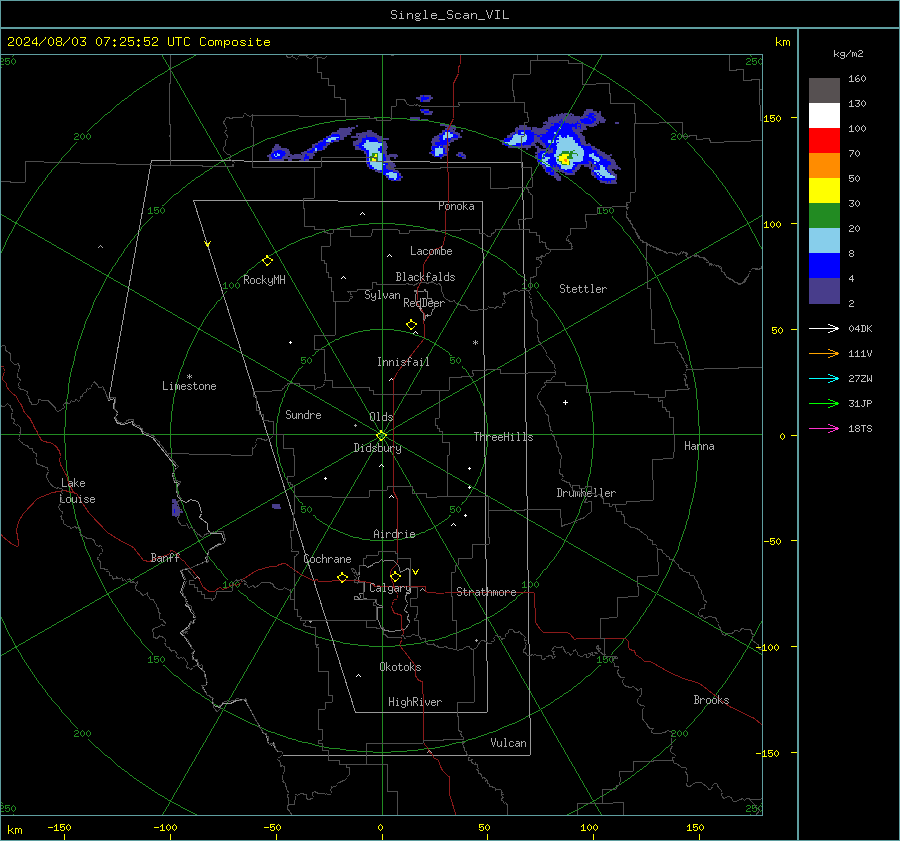Click the ThreeHills label
The width and height of the screenshot is (900, 841).
tap(503, 437)
